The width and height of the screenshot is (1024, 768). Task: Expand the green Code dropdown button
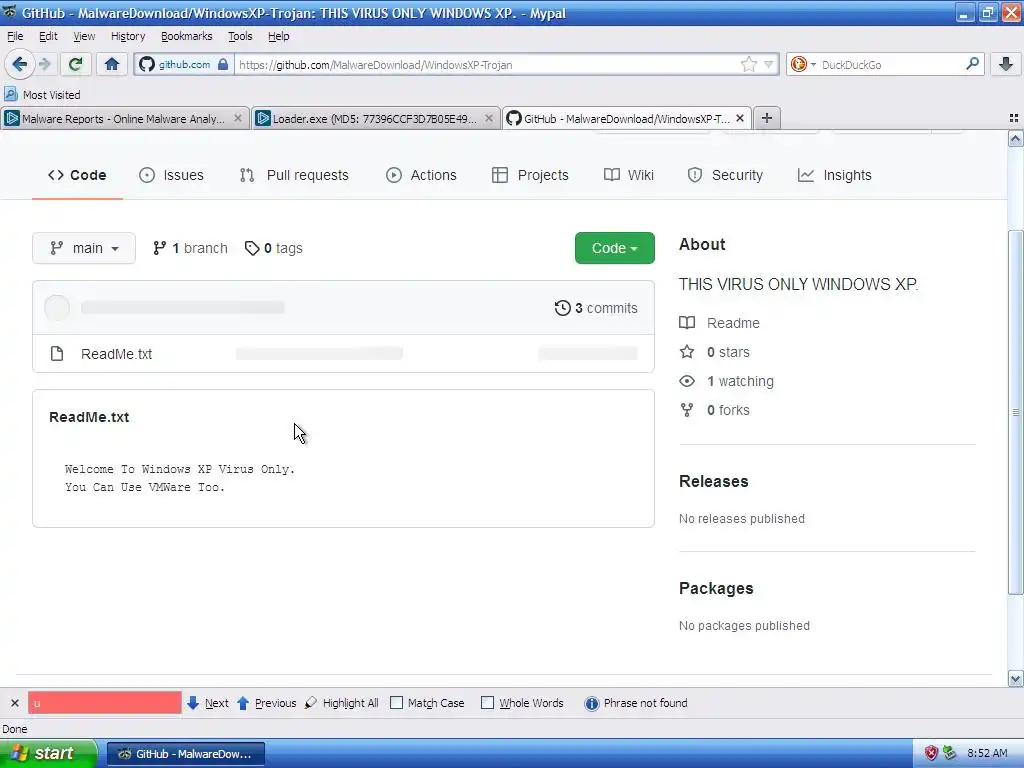(615, 248)
